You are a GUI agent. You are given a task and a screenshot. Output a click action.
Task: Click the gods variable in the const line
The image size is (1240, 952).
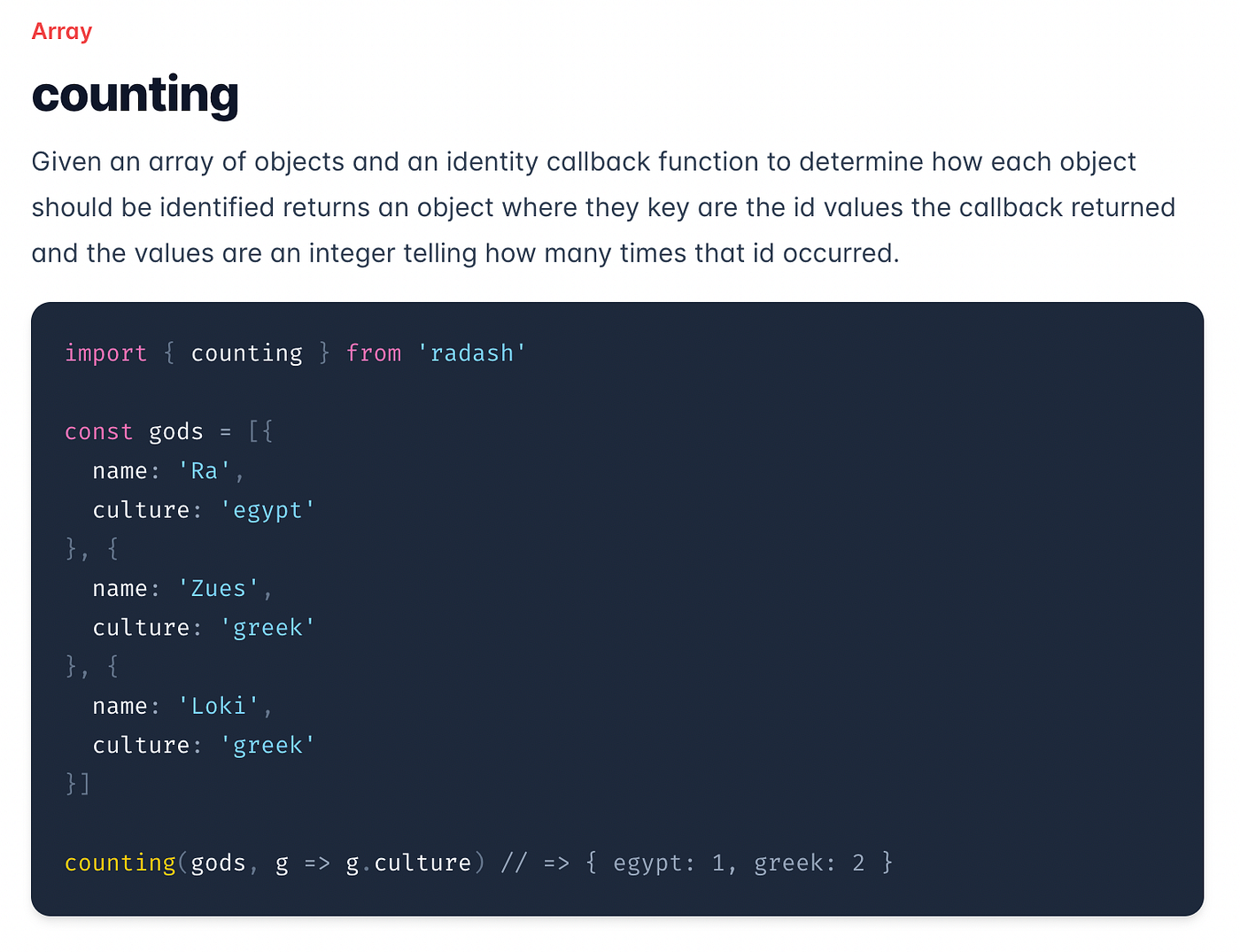point(175,432)
